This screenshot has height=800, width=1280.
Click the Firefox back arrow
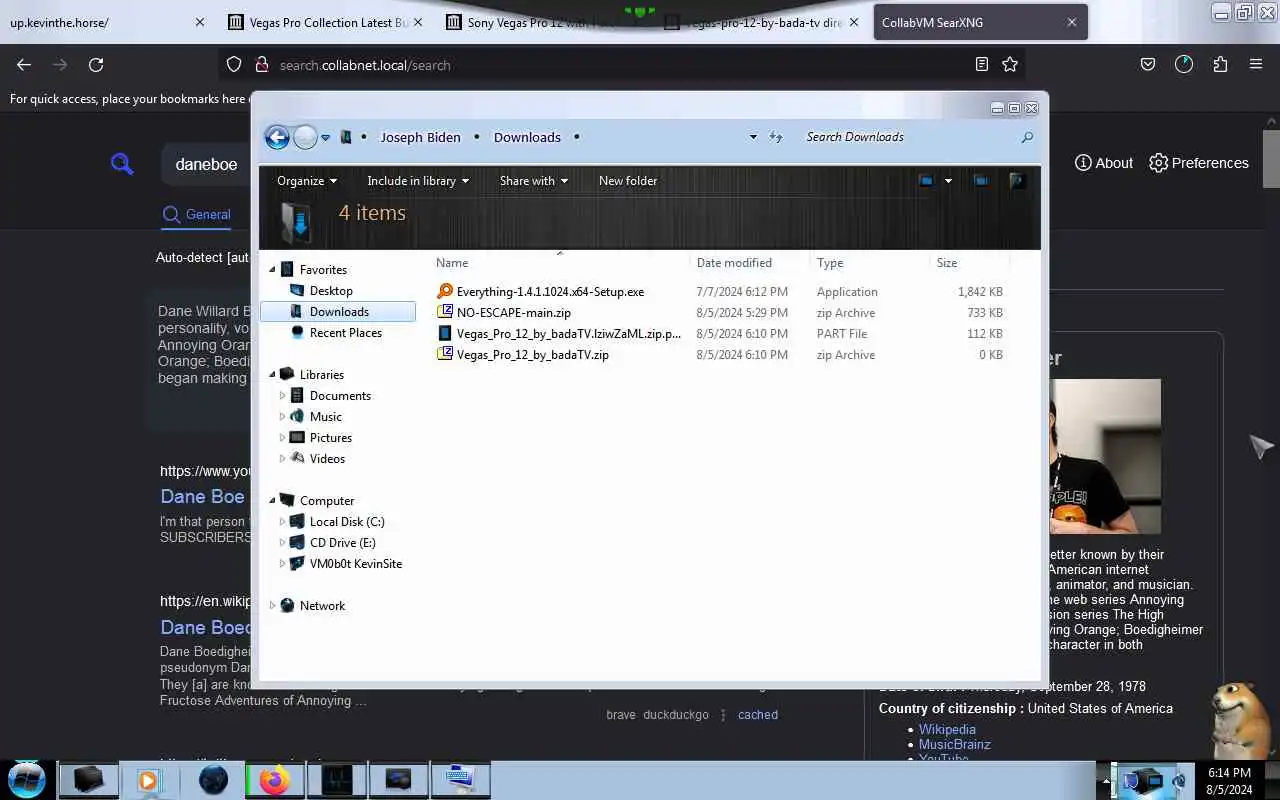point(24,65)
